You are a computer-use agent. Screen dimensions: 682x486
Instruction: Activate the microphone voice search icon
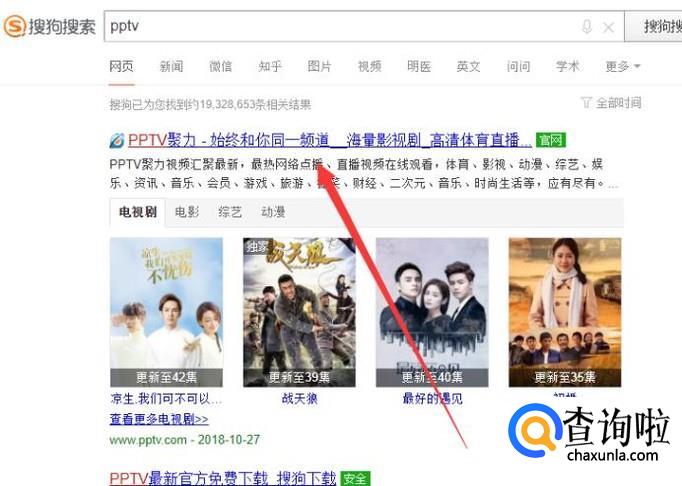click(x=586, y=27)
